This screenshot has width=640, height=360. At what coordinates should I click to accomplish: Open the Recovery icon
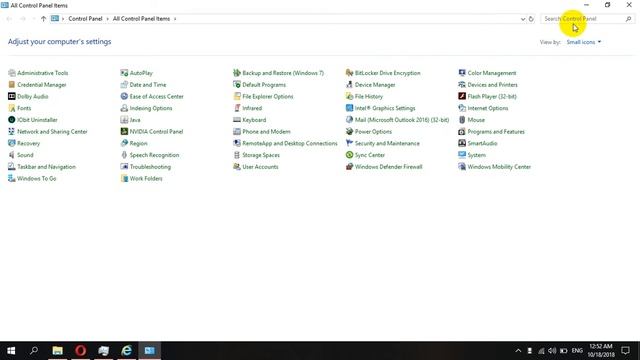click(12, 143)
